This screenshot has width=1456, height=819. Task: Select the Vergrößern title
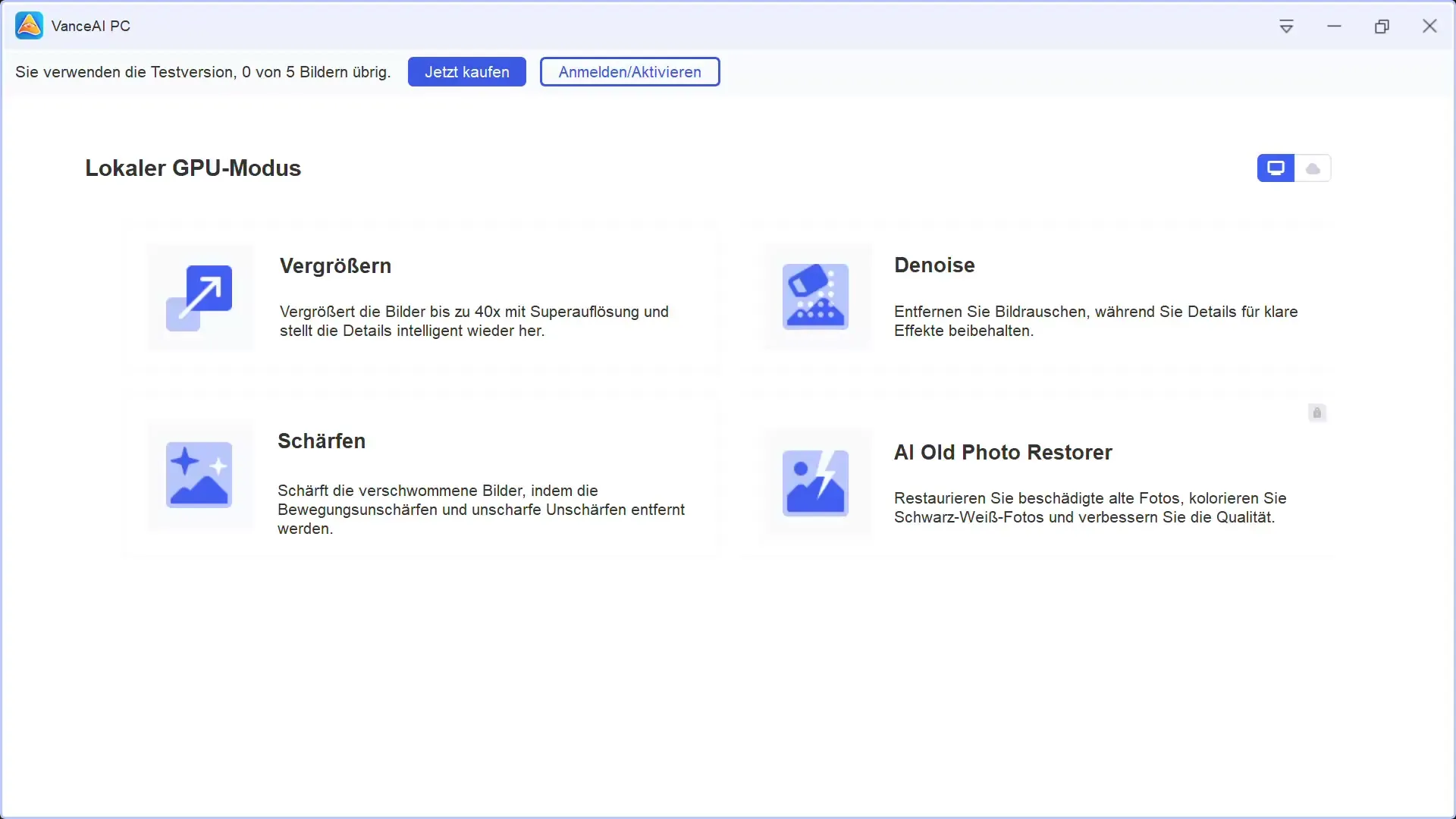[335, 266]
